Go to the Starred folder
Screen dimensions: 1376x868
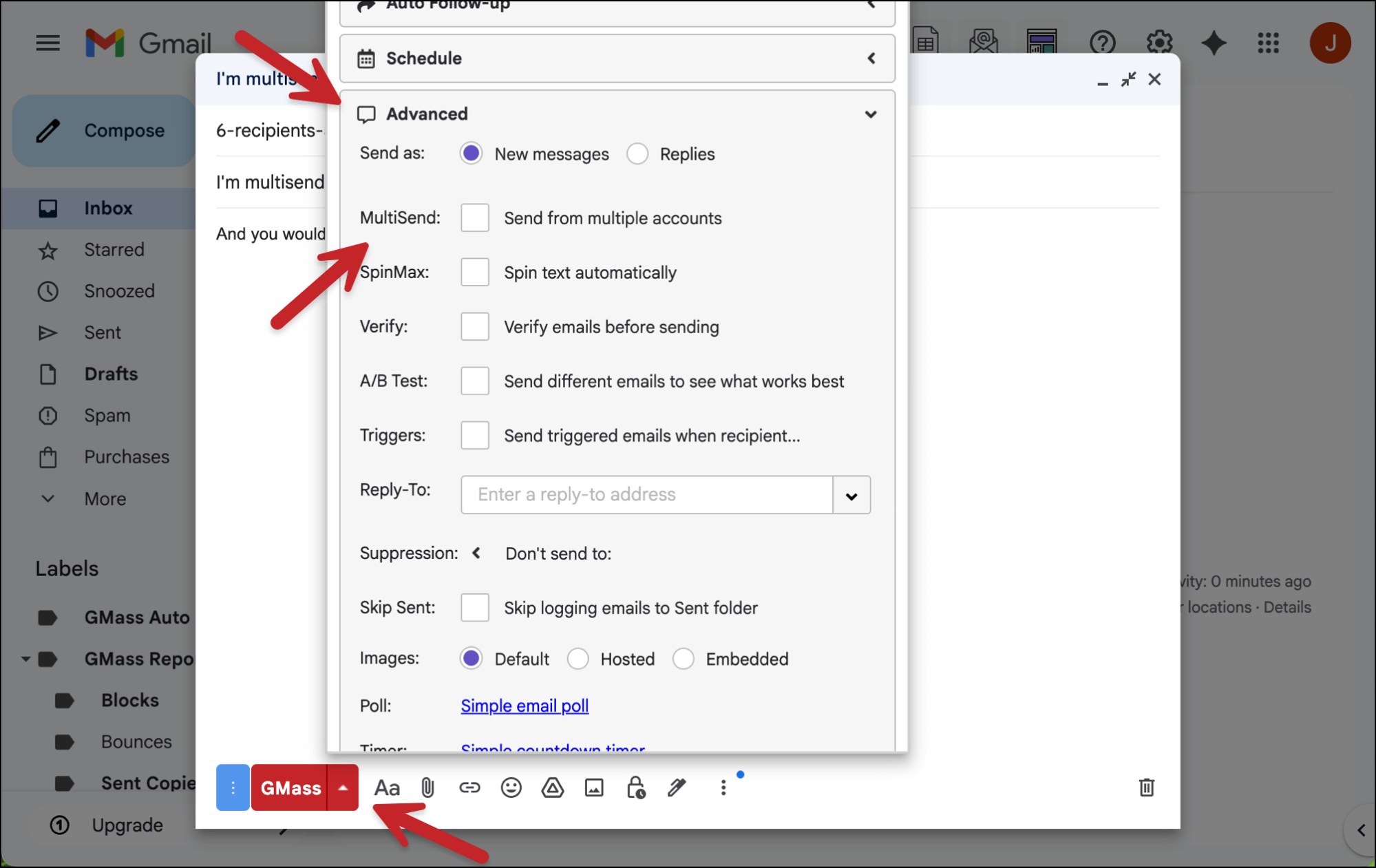[x=114, y=249]
